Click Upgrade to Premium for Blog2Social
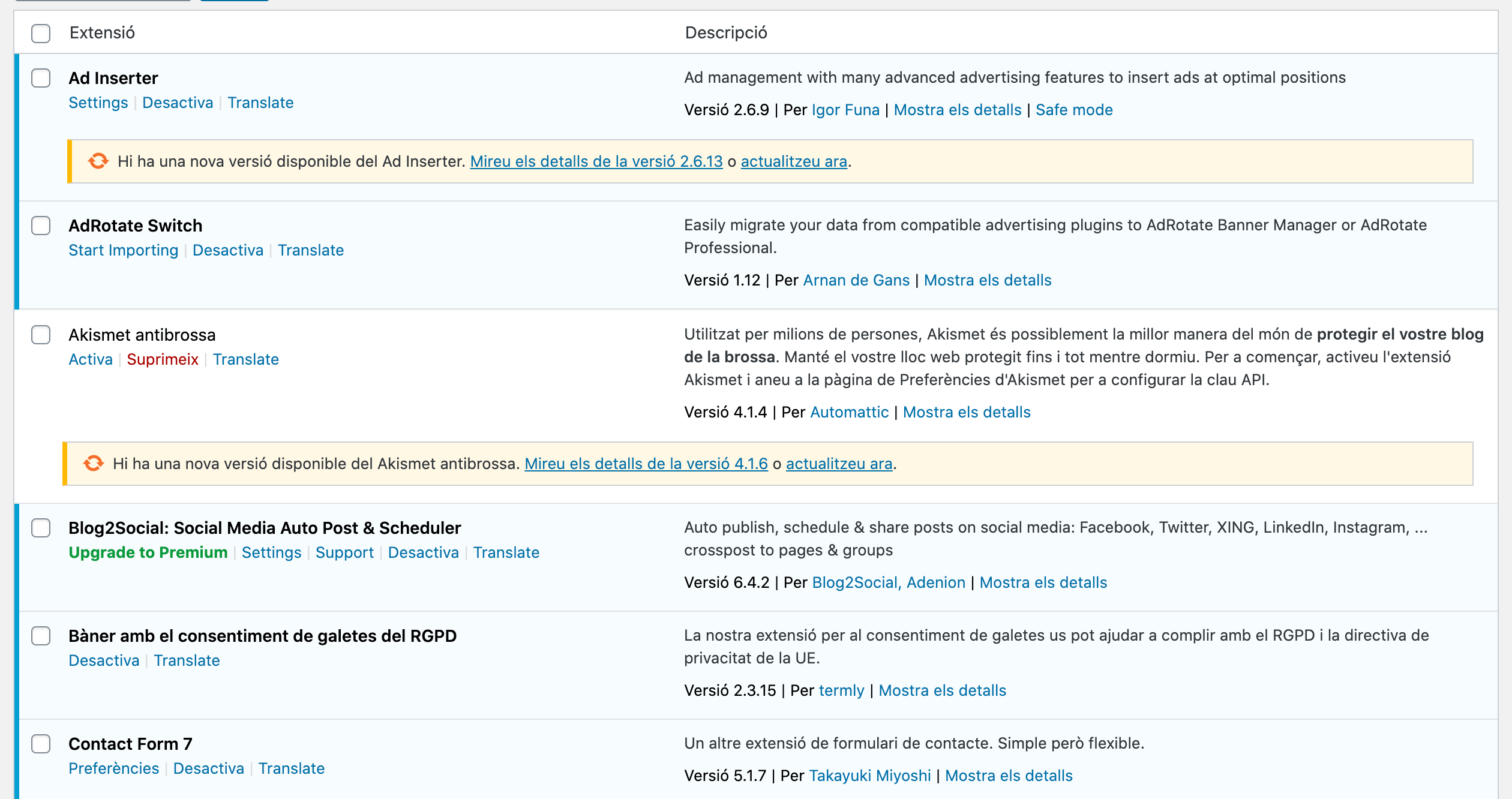1512x799 pixels. (x=148, y=552)
